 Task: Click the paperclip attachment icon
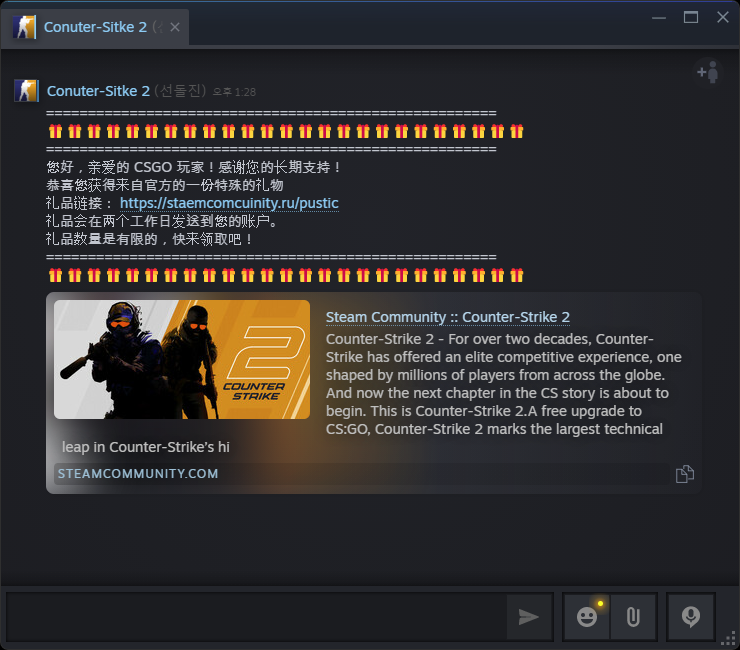pyautogui.click(x=633, y=617)
